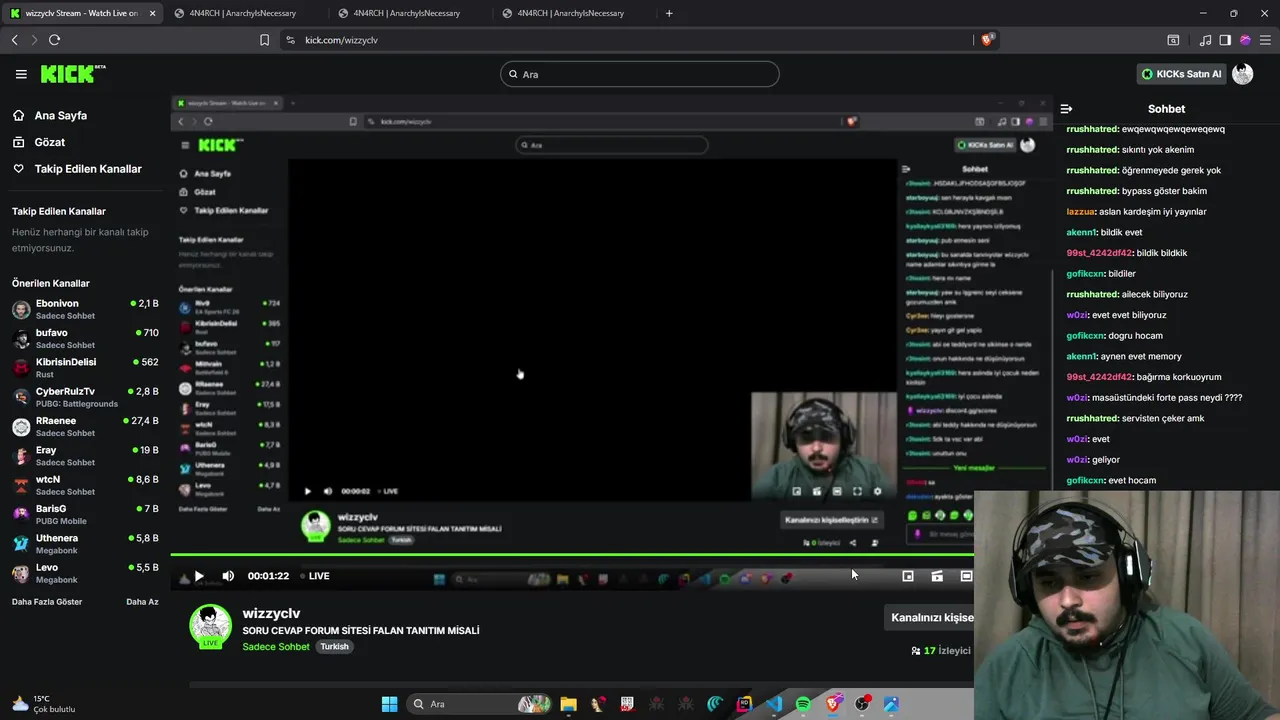Switch to first 4N4RCH AnarchyIsNecessary tab
Image resolution: width=1280 pixels, height=720 pixels.
(241, 13)
